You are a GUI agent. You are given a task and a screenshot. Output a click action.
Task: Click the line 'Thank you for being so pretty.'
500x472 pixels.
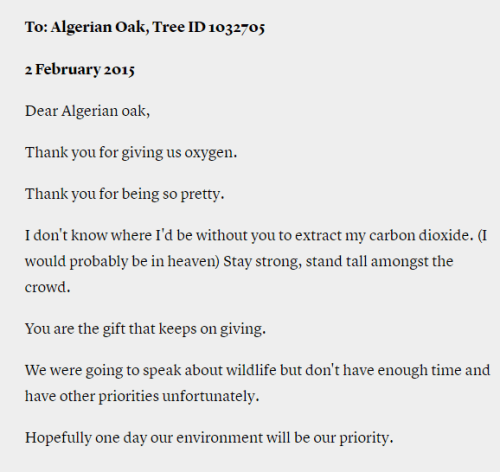[x=125, y=194]
